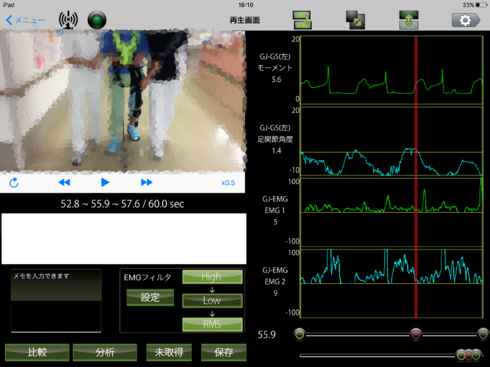This screenshot has width=490, height=367.
Task: Change the x0.5 playback speed
Action: click(x=228, y=183)
